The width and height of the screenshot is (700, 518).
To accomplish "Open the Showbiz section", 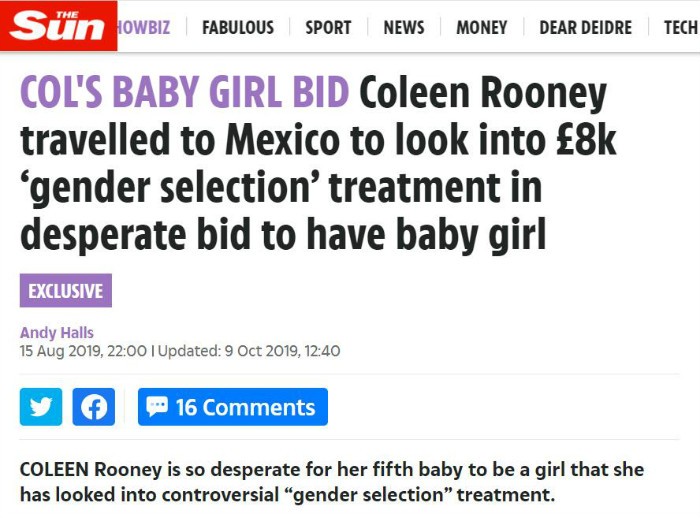I will 144,28.
